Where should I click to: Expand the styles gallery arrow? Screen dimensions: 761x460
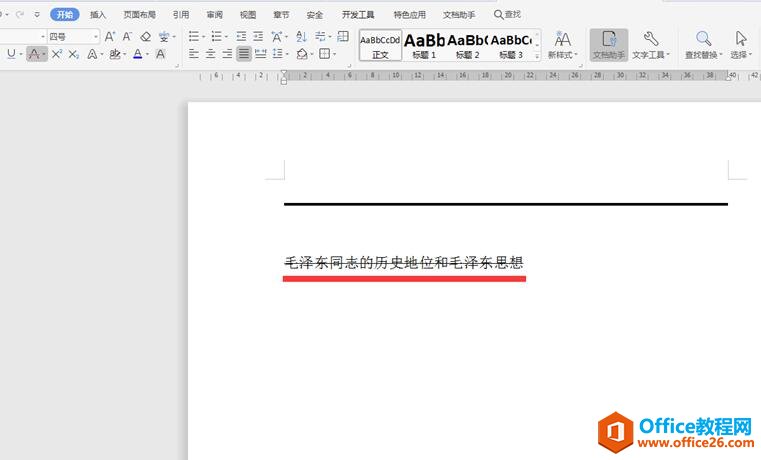537,56
